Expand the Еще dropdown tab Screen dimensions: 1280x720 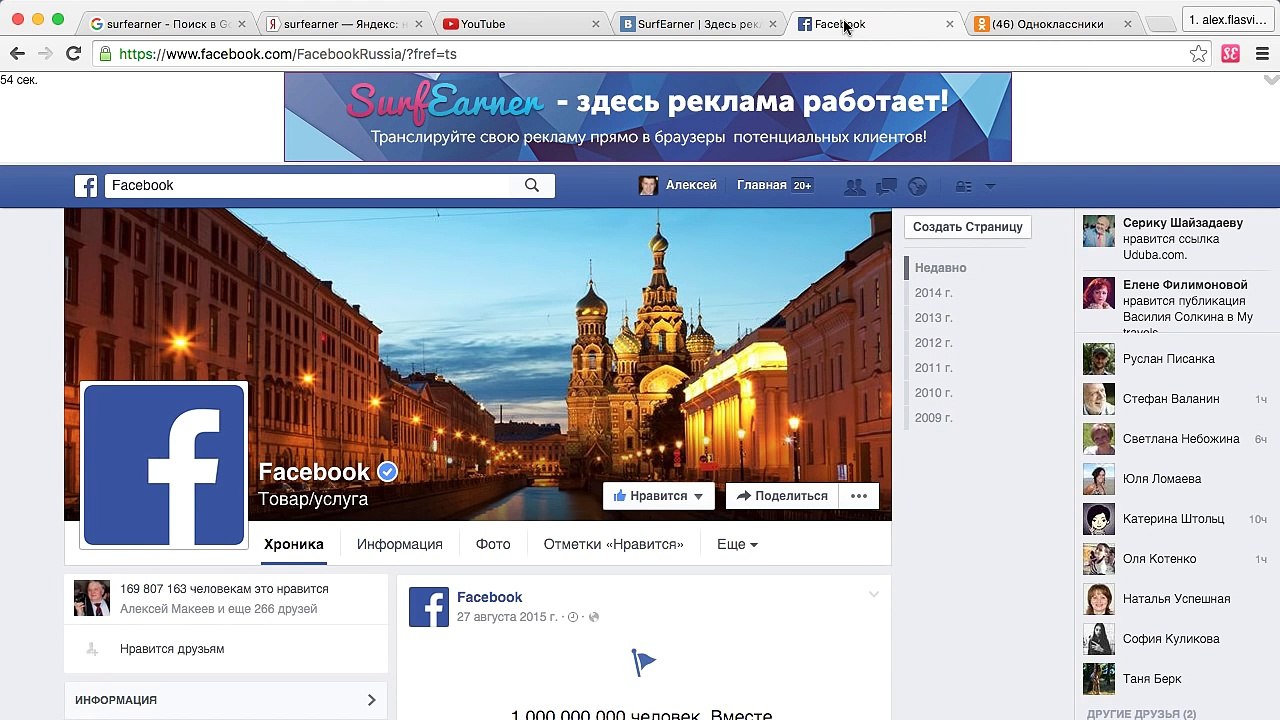tap(737, 544)
